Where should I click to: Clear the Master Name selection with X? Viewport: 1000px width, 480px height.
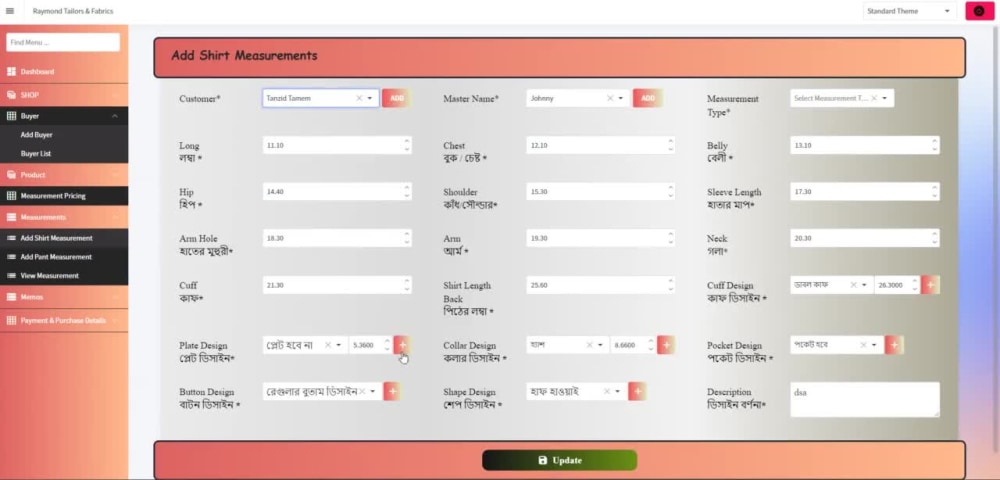point(610,98)
